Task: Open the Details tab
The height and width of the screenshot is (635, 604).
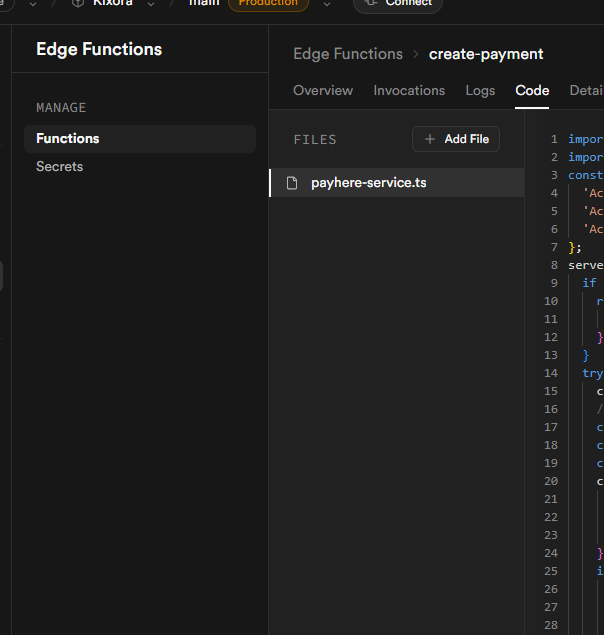Action: coord(587,90)
